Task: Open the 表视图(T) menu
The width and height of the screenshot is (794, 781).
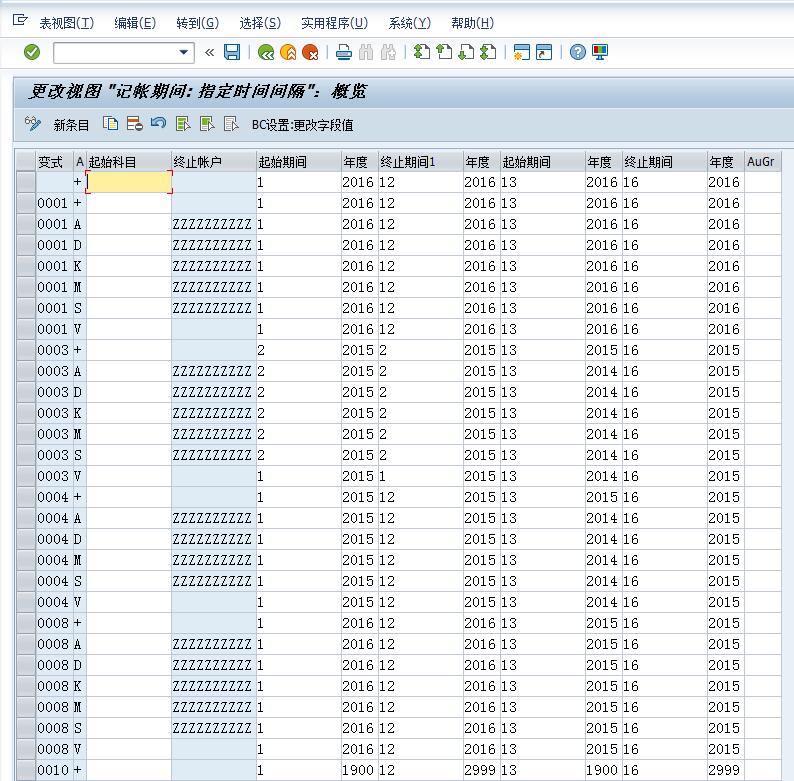Action: click(x=66, y=23)
